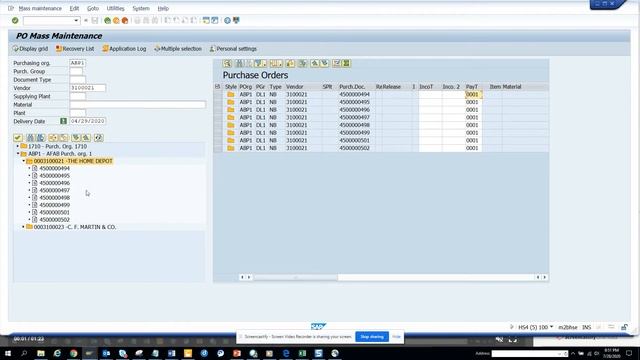Open Chrome from the Windows taskbar
This screenshot has width=640, height=360.
(73, 353)
